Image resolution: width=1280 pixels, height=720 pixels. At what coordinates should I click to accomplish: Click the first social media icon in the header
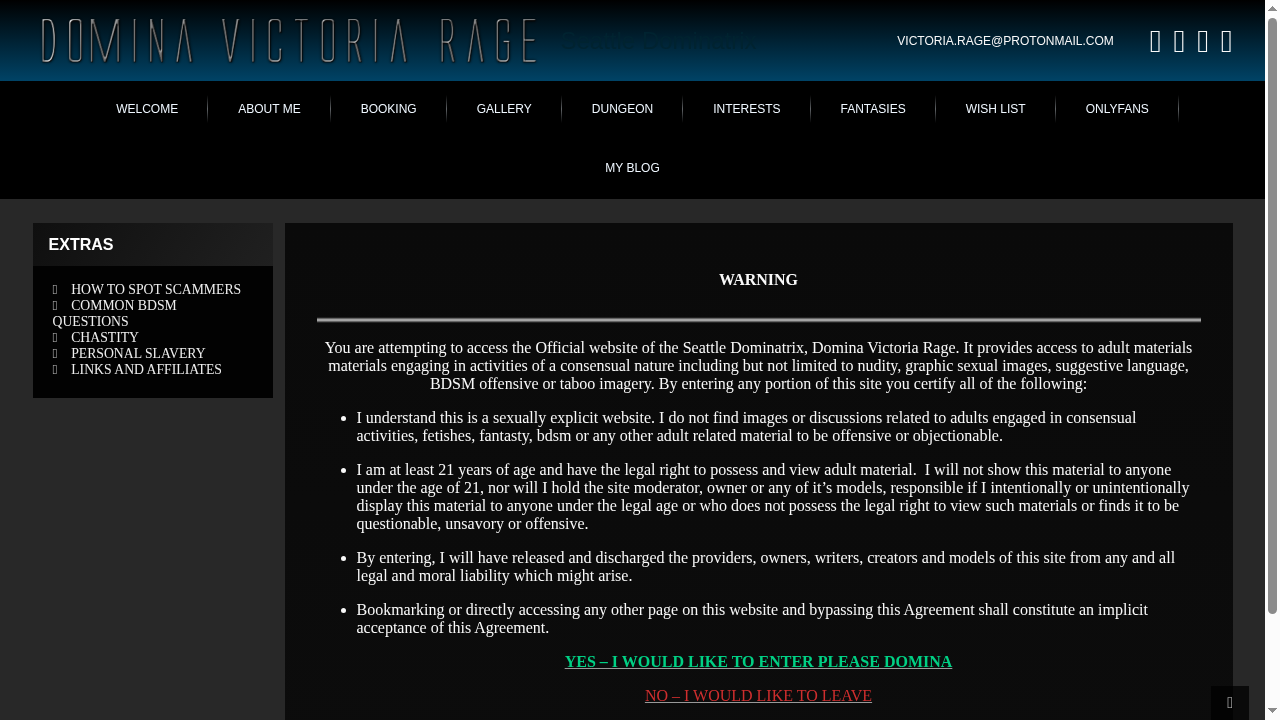[1155, 41]
